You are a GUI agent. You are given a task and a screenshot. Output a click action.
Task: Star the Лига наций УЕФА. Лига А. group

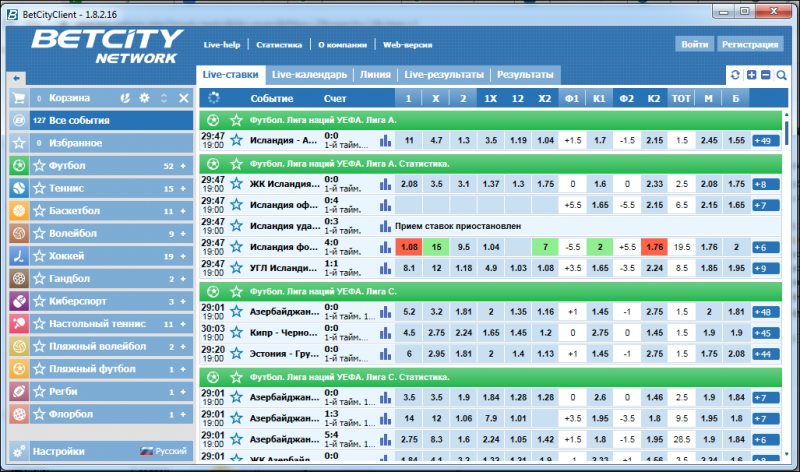pyautogui.click(x=236, y=120)
